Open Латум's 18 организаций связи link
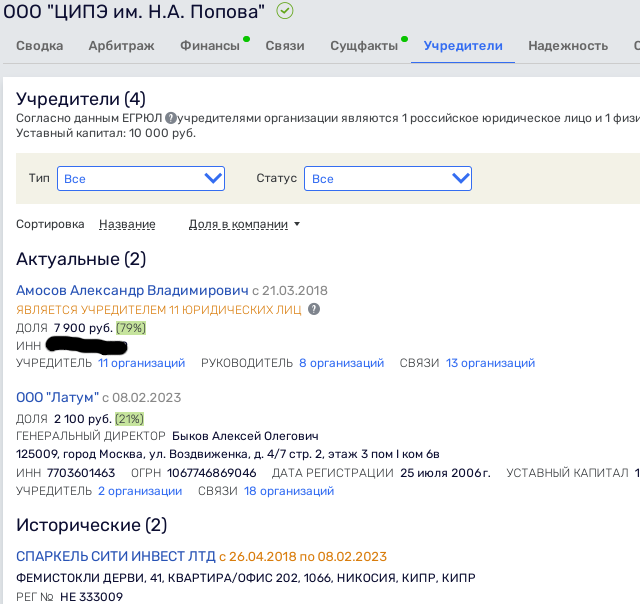Viewport: 640px width, 604px height. [289, 491]
